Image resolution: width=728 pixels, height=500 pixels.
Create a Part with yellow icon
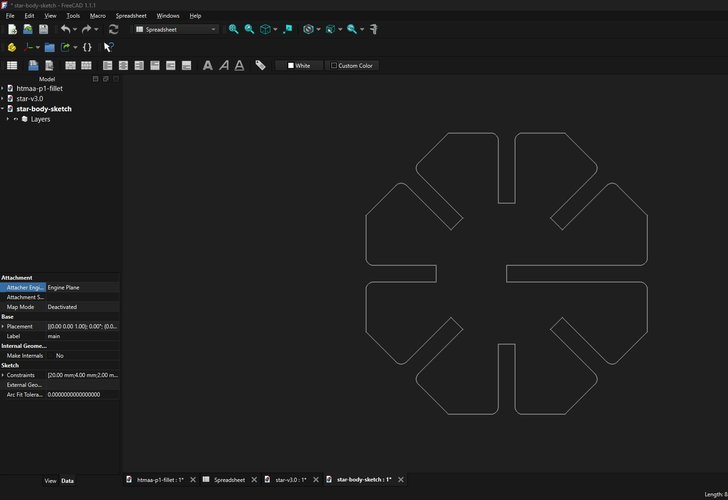coord(12,47)
